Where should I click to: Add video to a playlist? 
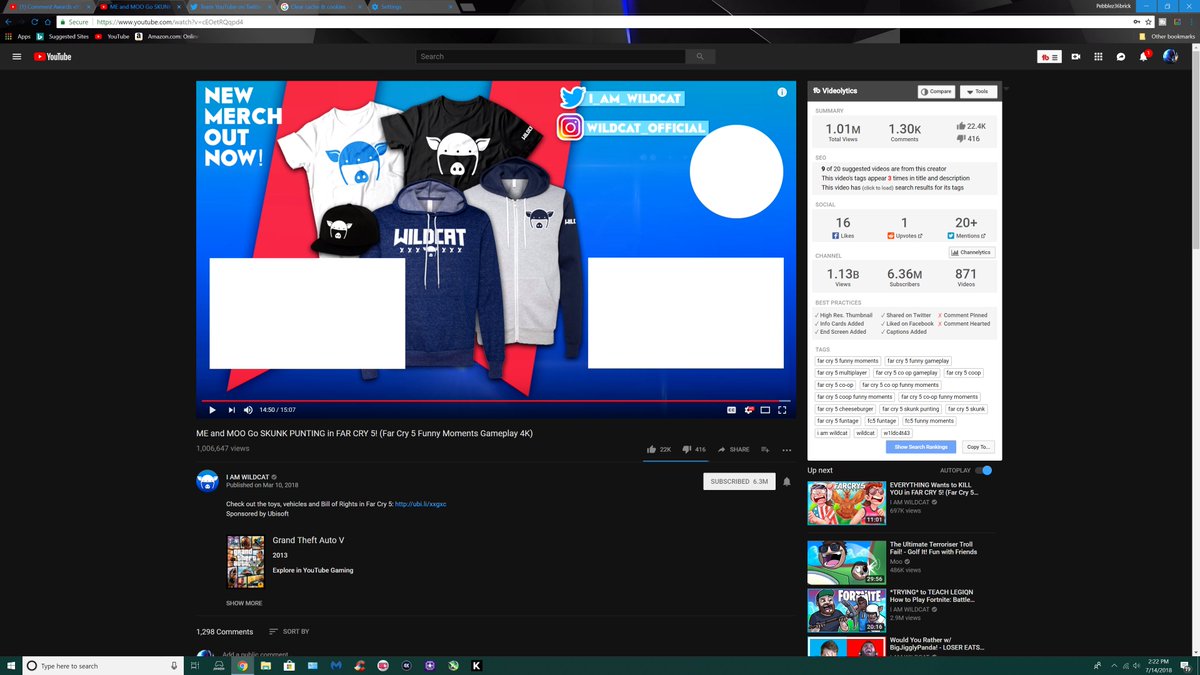tap(765, 450)
